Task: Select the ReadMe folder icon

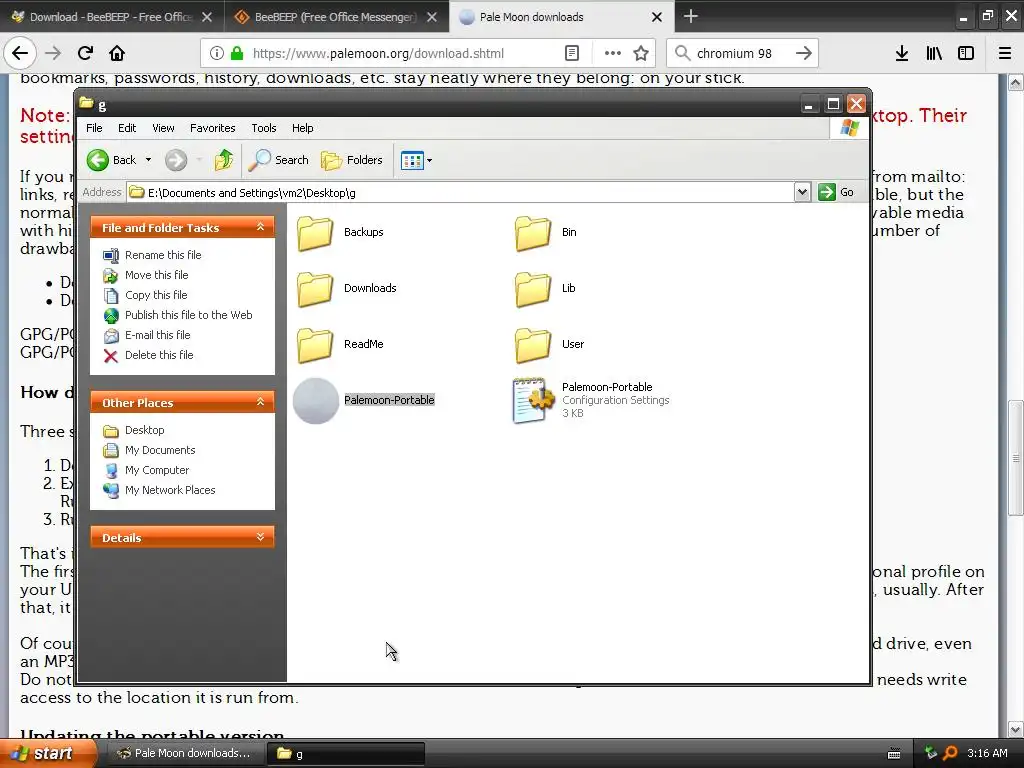Action: click(x=315, y=345)
